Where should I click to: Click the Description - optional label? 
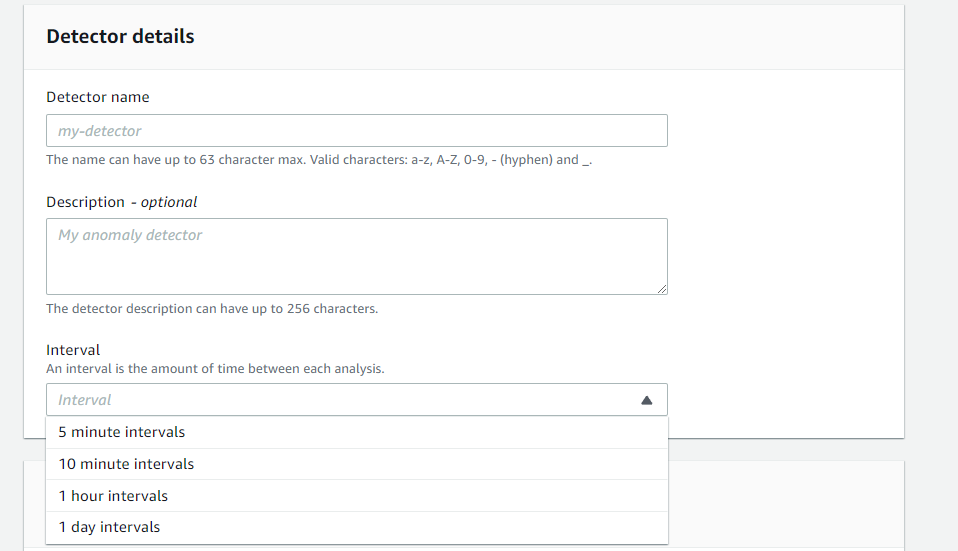pyautogui.click(x=122, y=202)
